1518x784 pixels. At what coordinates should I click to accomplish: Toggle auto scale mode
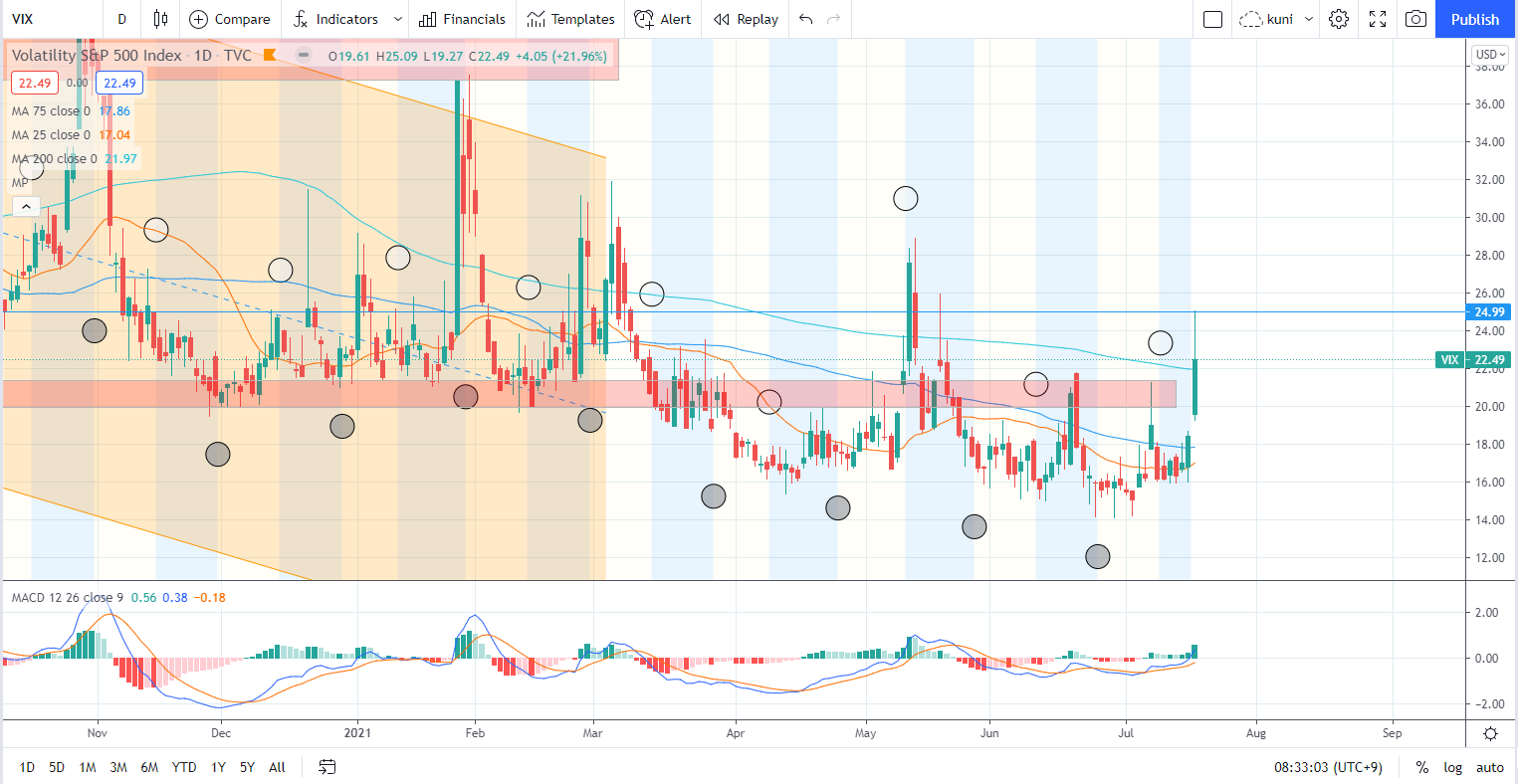1489,767
